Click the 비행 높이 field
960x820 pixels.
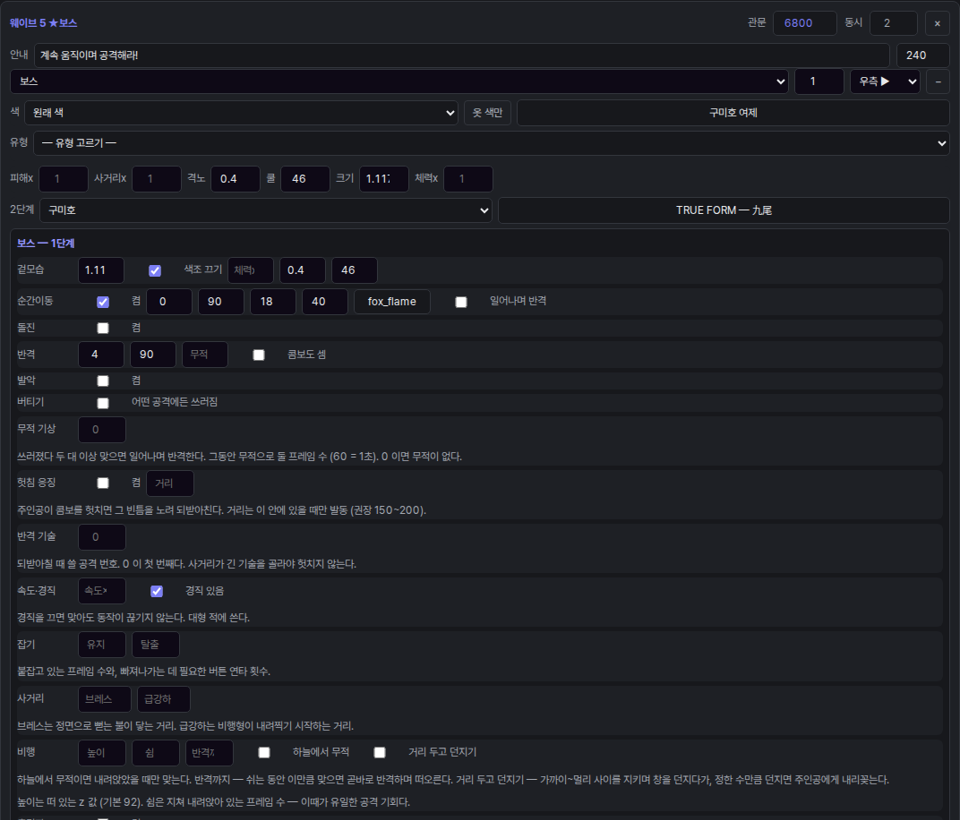tap(102, 753)
